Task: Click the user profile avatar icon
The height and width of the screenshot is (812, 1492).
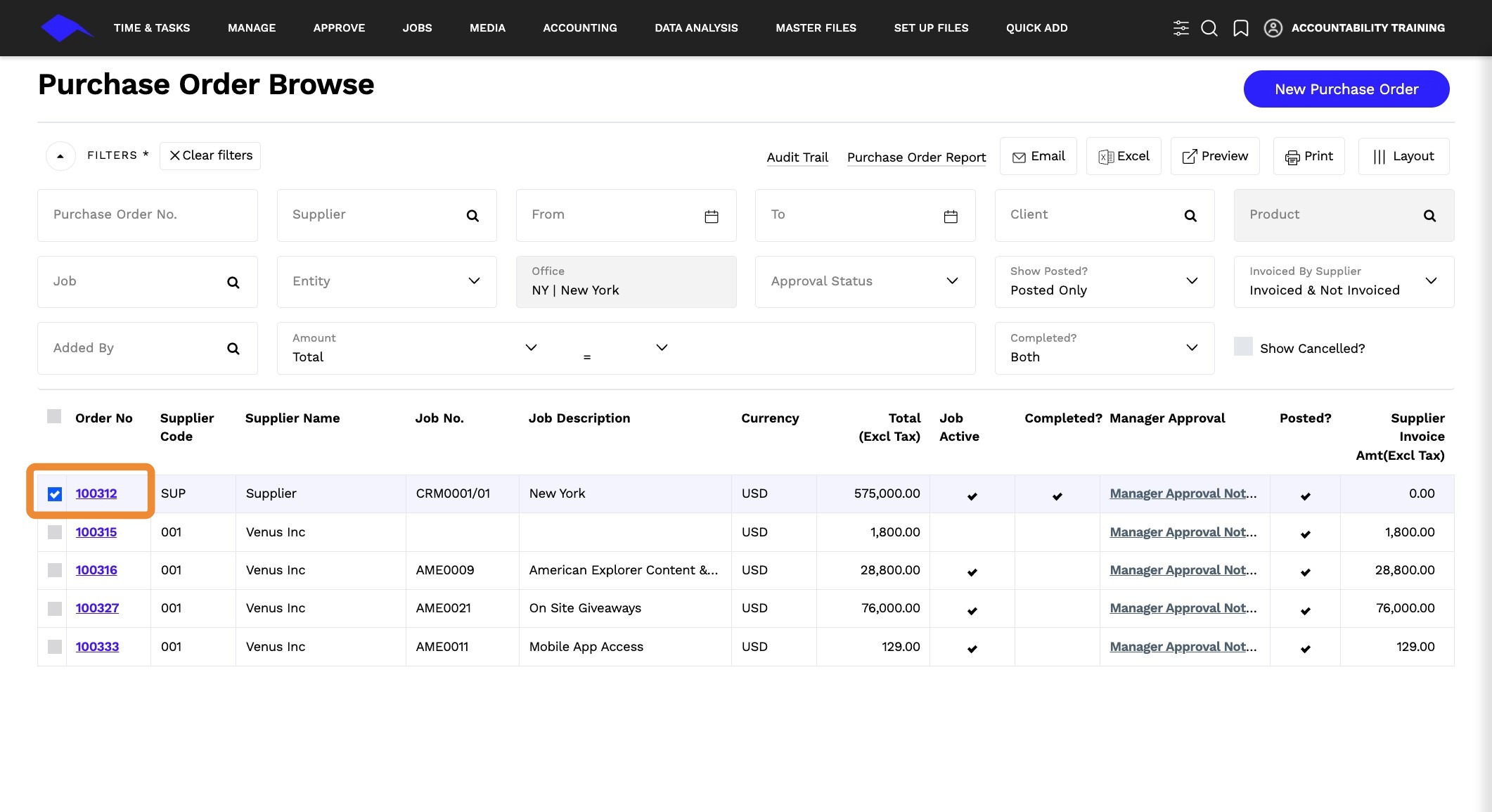Action: tap(1273, 28)
